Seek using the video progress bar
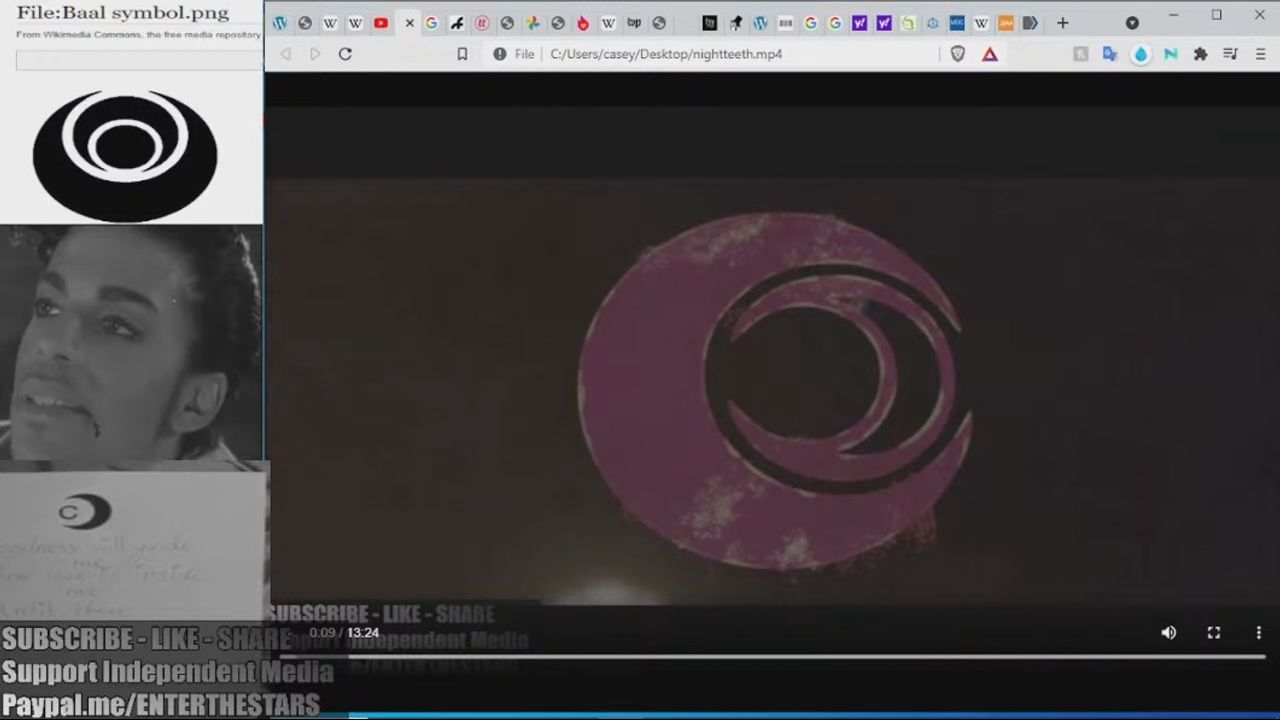1280x720 pixels. pyautogui.click(x=770, y=657)
